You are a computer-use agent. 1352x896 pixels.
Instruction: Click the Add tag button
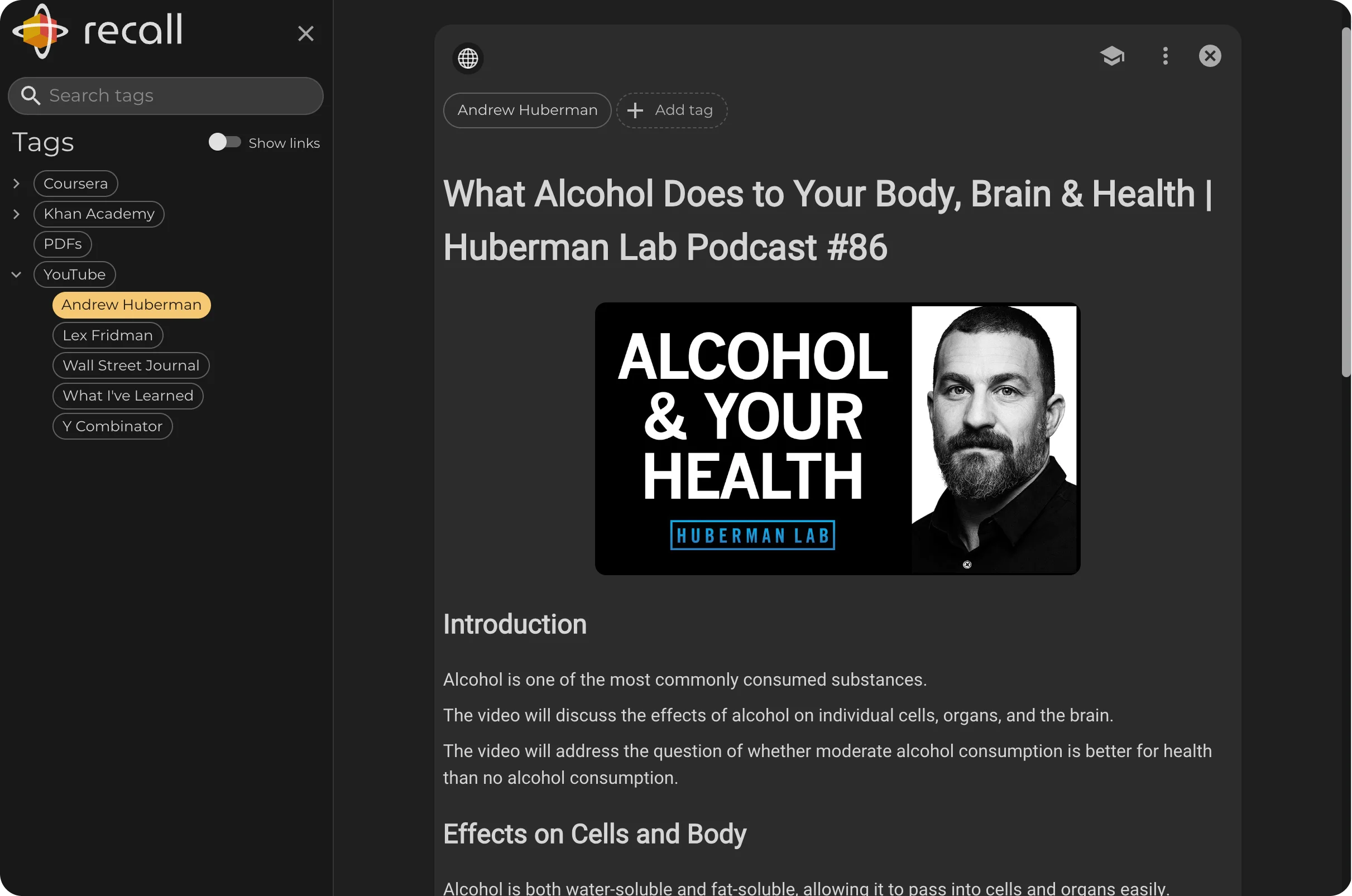pyautogui.click(x=672, y=110)
